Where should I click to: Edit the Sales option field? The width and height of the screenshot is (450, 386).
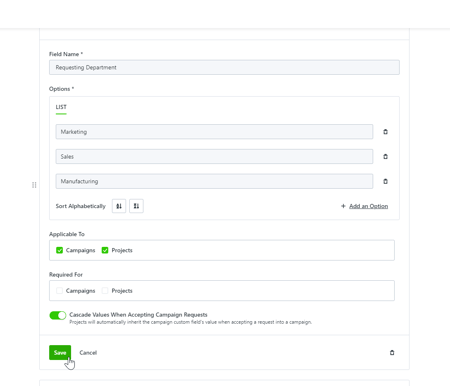click(214, 156)
